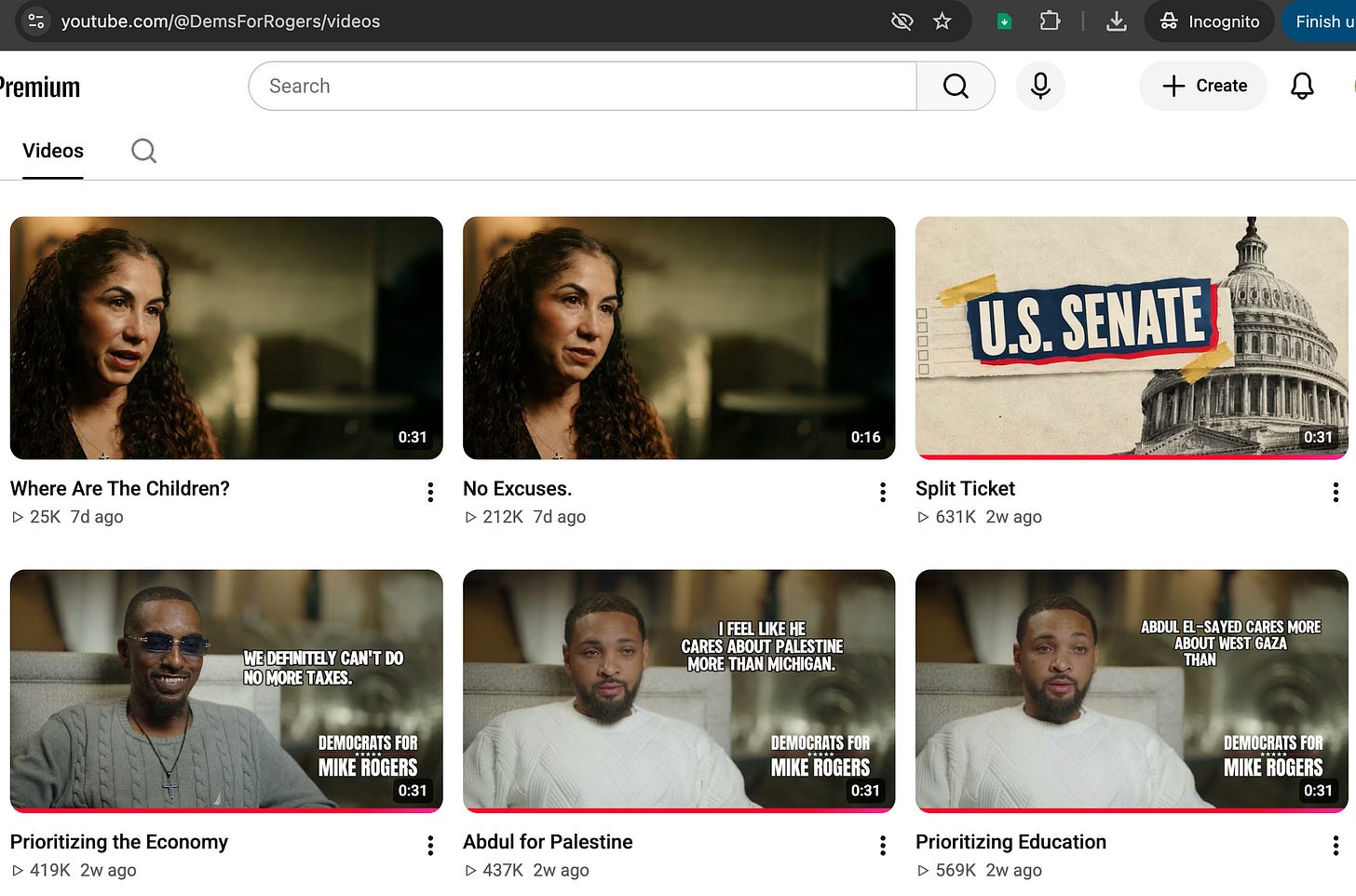Open three-dot menu for Where Are The Children?
1356x896 pixels.
[430, 492]
